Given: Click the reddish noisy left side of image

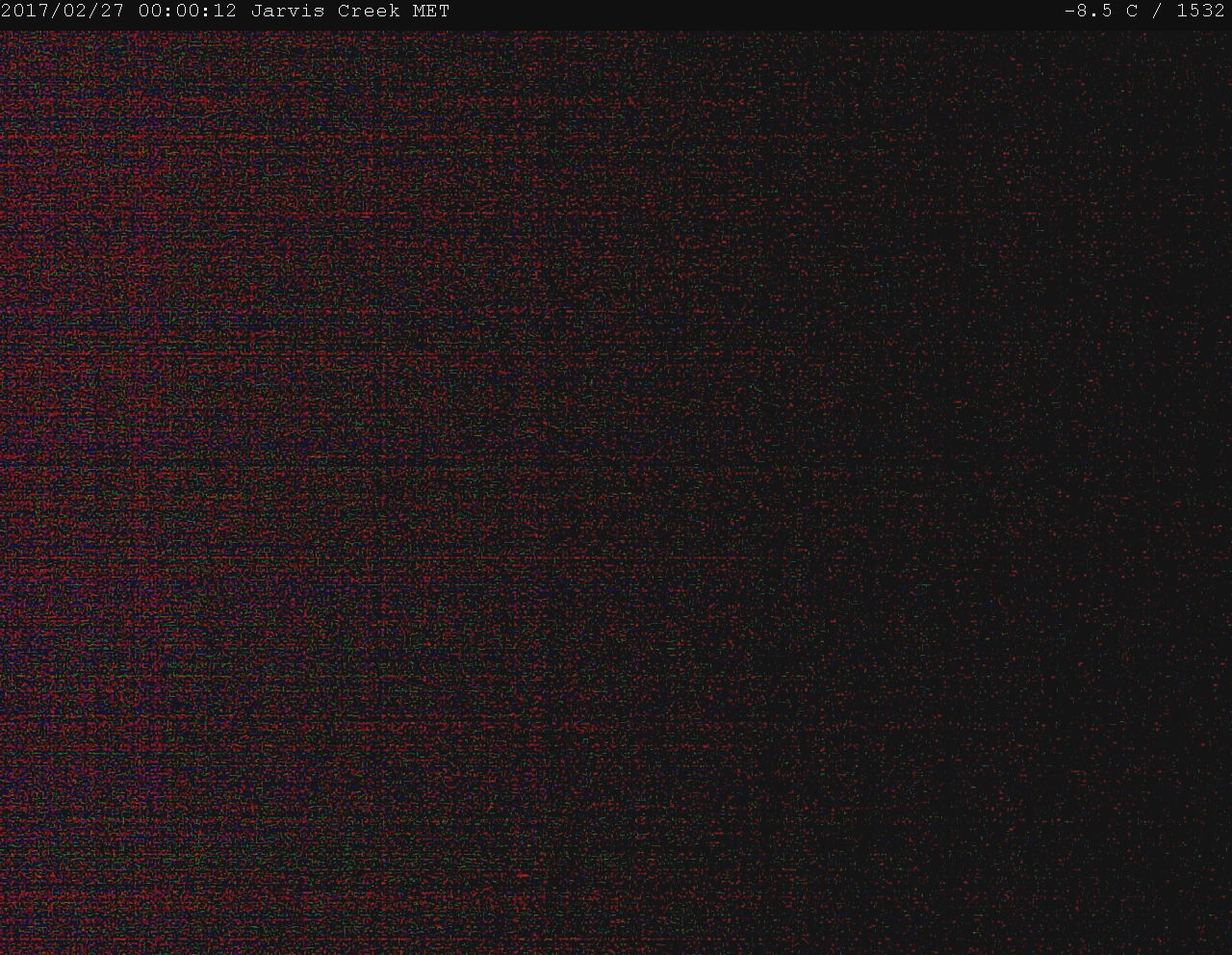Looking at the screenshot, I should (x=144, y=385).
